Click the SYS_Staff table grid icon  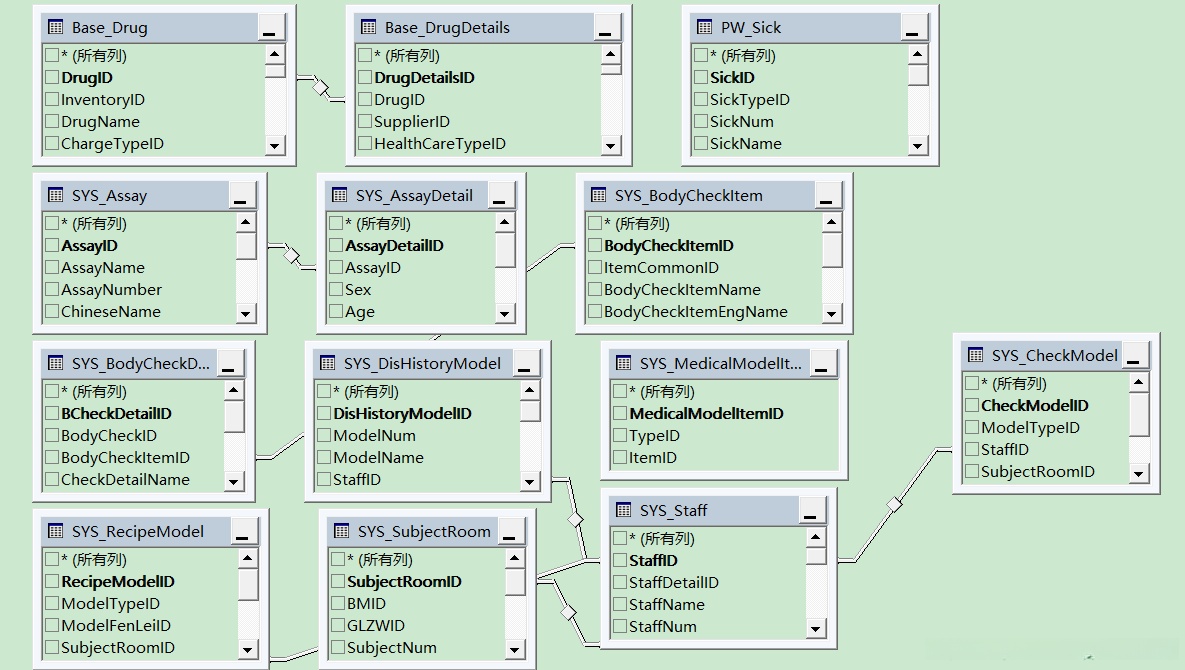click(623, 510)
